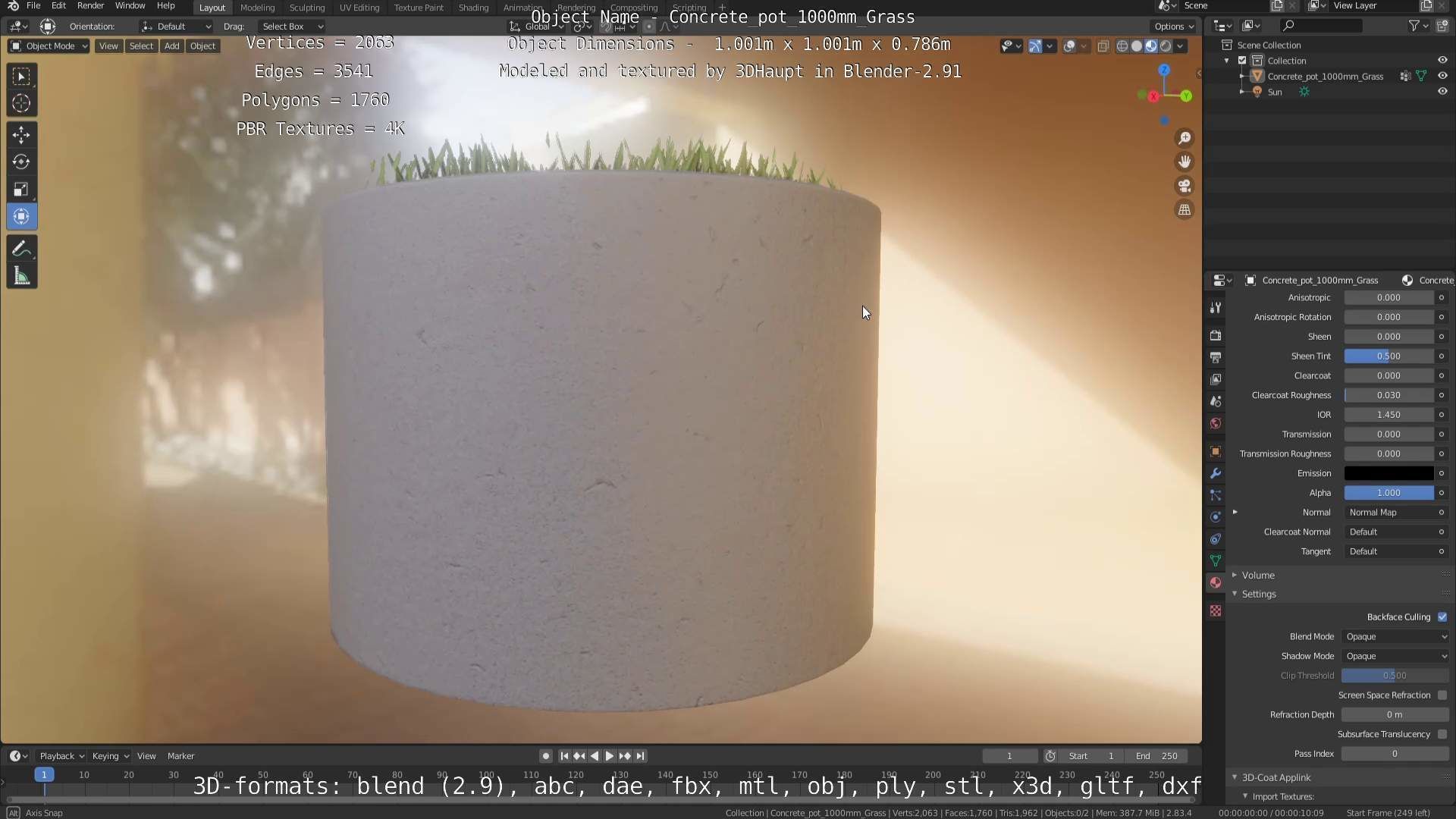1456x819 pixels.
Task: Open the Modifiers wrench tab
Action: (x=1216, y=473)
